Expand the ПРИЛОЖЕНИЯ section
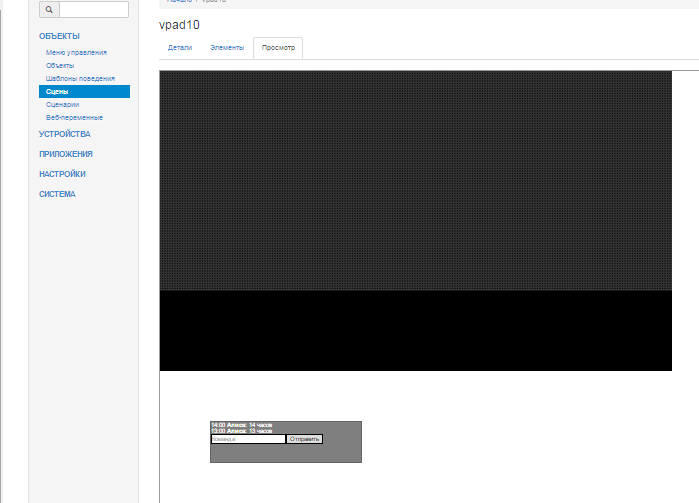699x503 pixels. tap(66, 154)
